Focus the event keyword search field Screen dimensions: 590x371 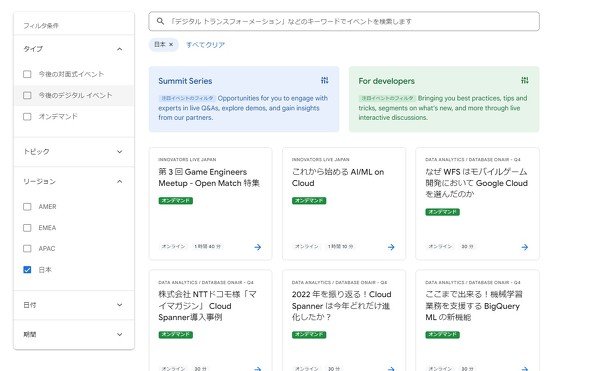[x=344, y=21]
